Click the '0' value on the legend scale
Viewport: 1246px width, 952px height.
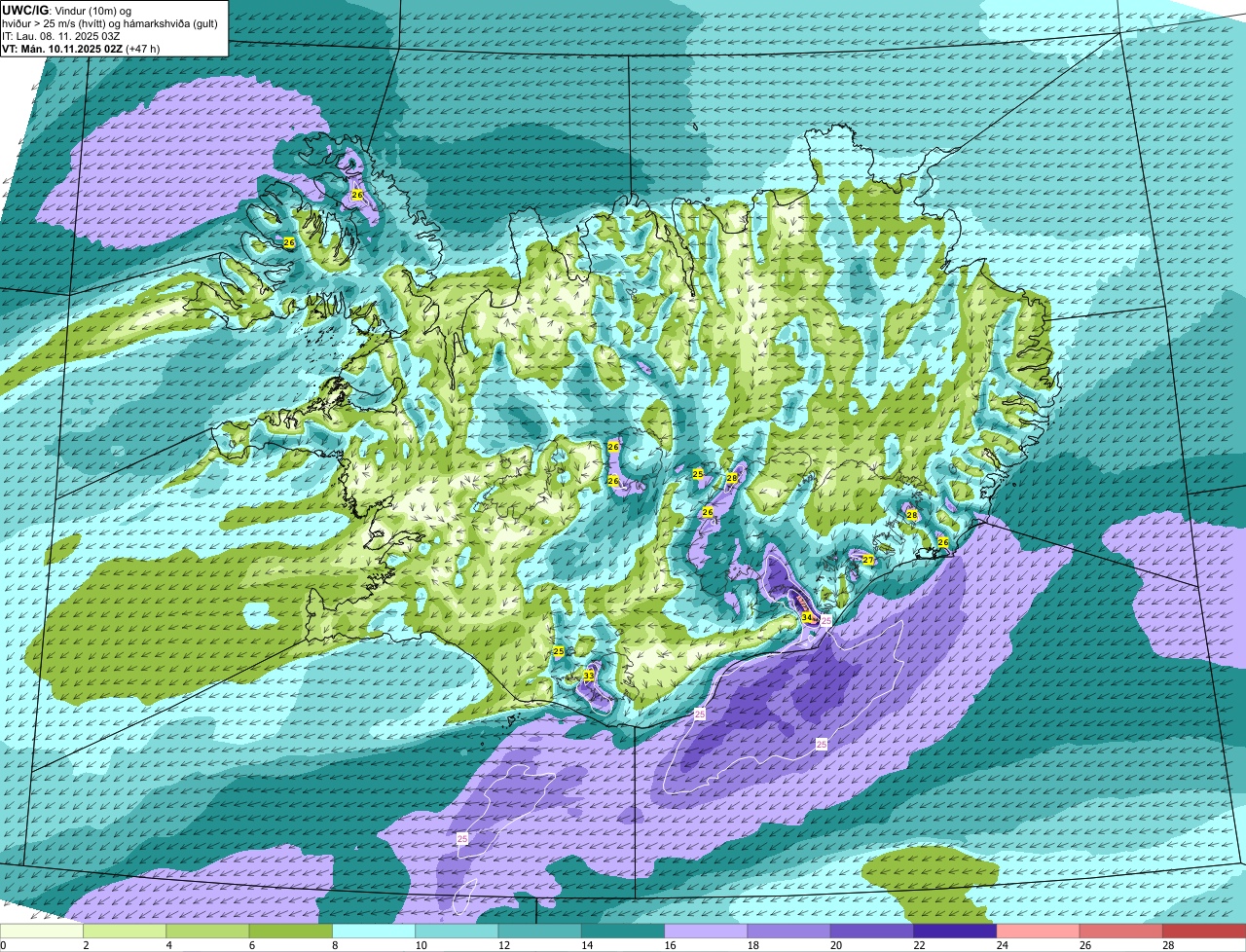(x=3, y=945)
